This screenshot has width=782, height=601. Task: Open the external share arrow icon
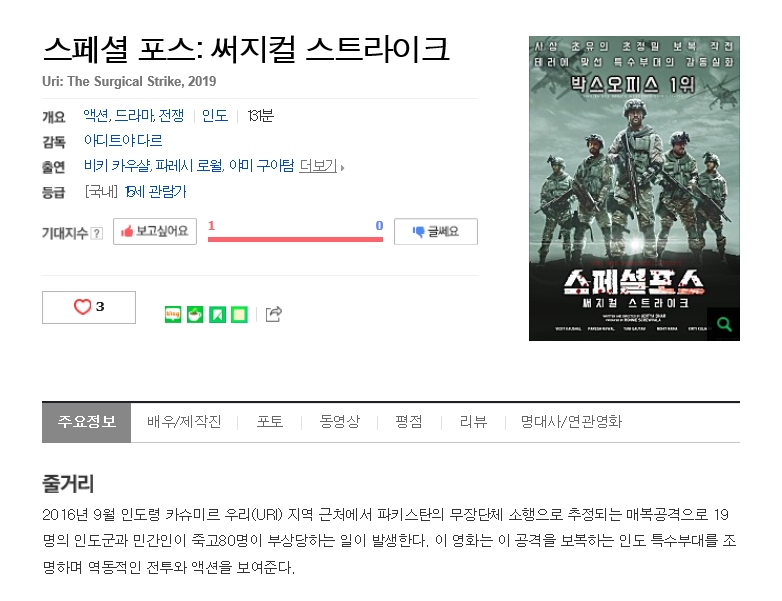[x=274, y=314]
